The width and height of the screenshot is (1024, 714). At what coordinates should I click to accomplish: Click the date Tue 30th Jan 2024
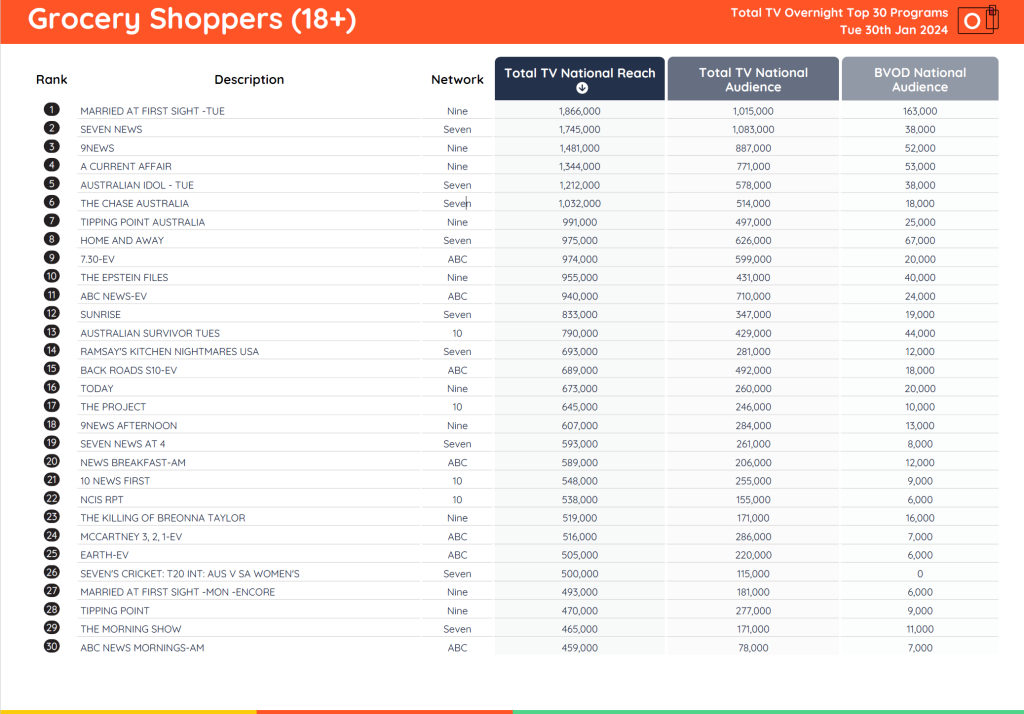pyautogui.click(x=893, y=30)
